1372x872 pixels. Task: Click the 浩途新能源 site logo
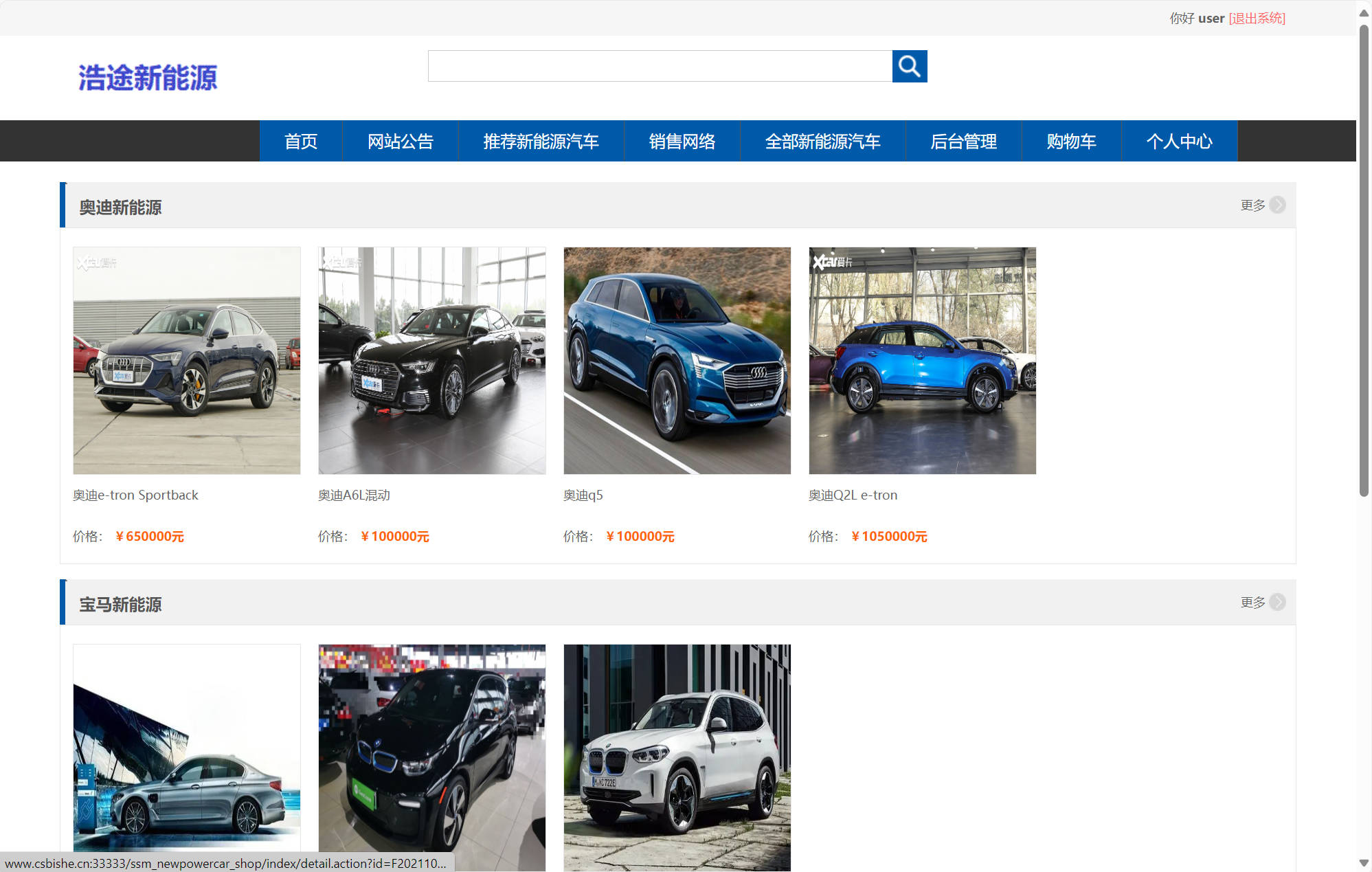coord(148,77)
